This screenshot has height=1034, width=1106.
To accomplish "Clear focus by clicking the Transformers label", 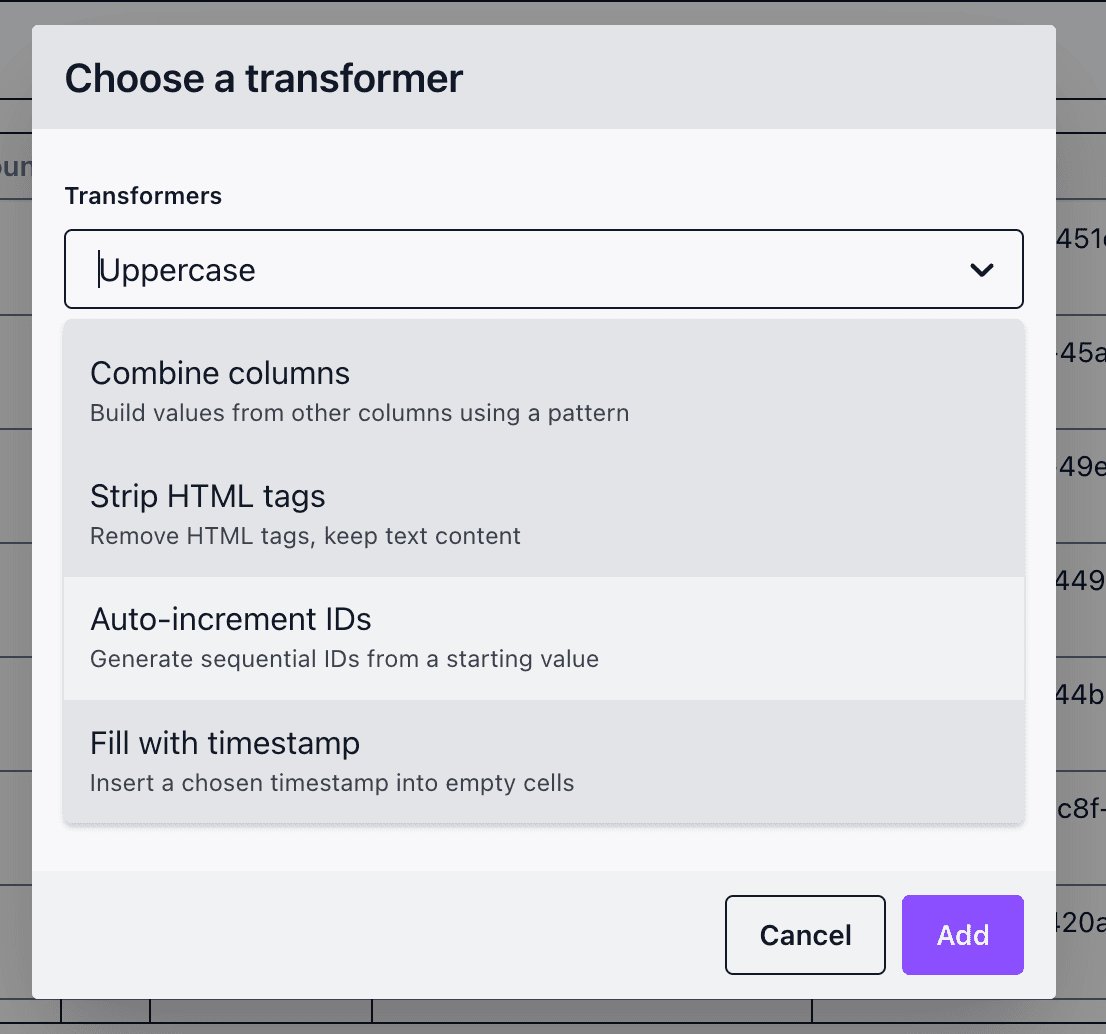I will point(143,196).
